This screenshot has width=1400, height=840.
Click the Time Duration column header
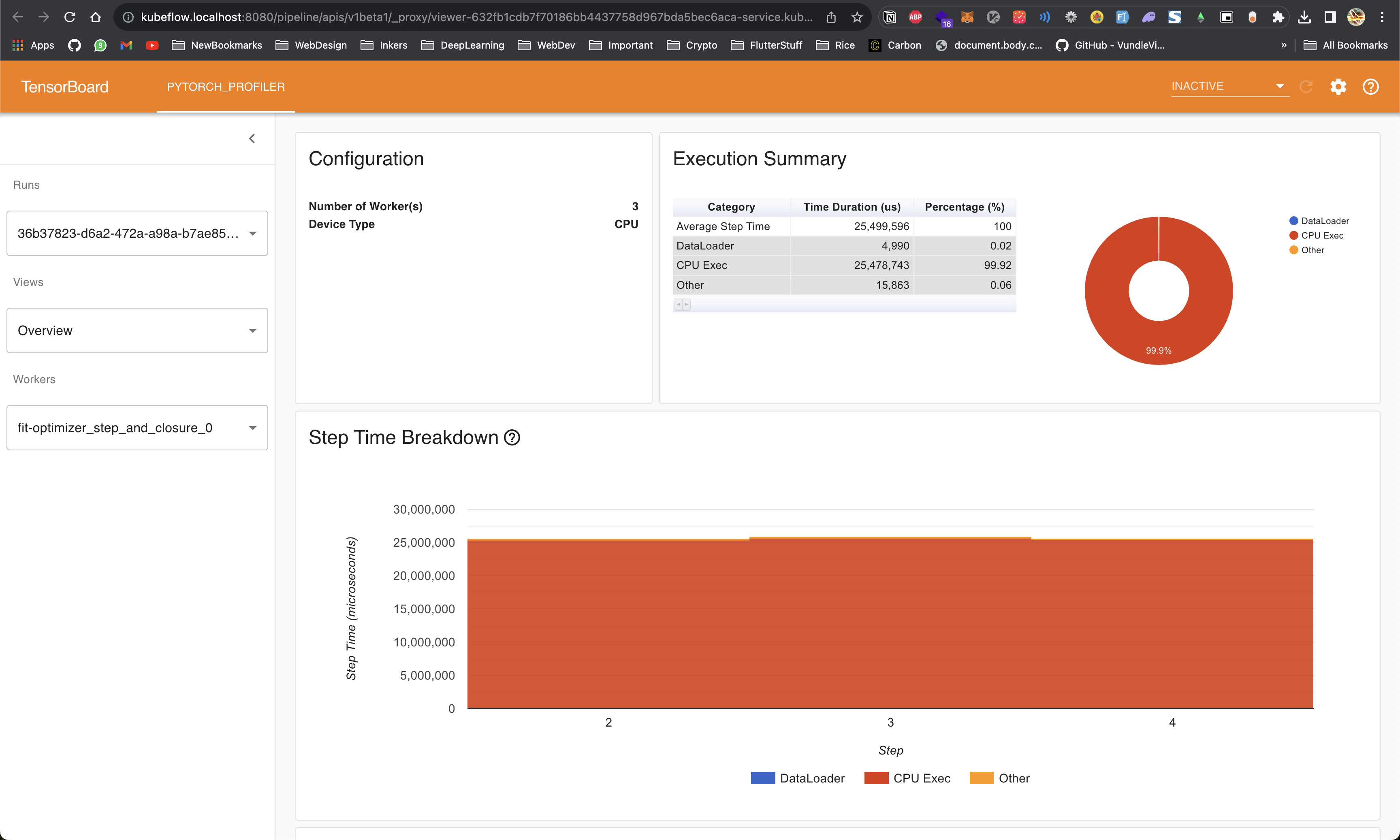(x=852, y=207)
